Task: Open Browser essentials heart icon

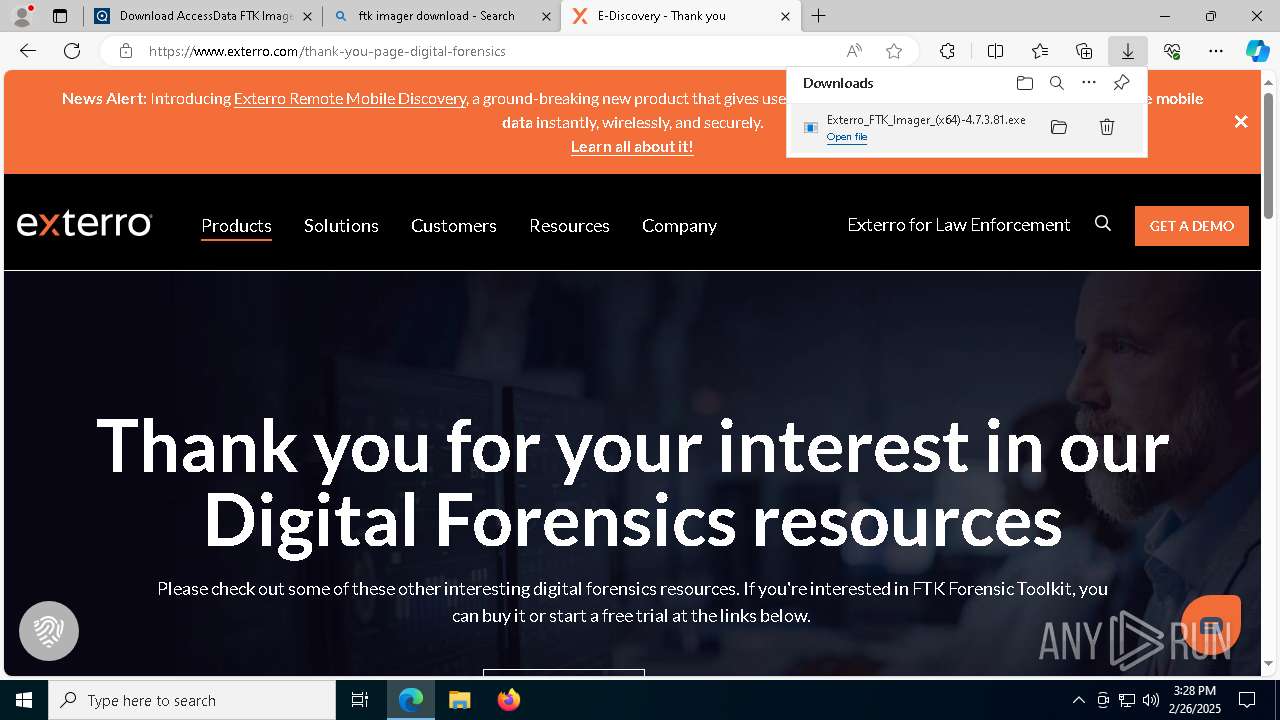Action: click(x=1172, y=51)
